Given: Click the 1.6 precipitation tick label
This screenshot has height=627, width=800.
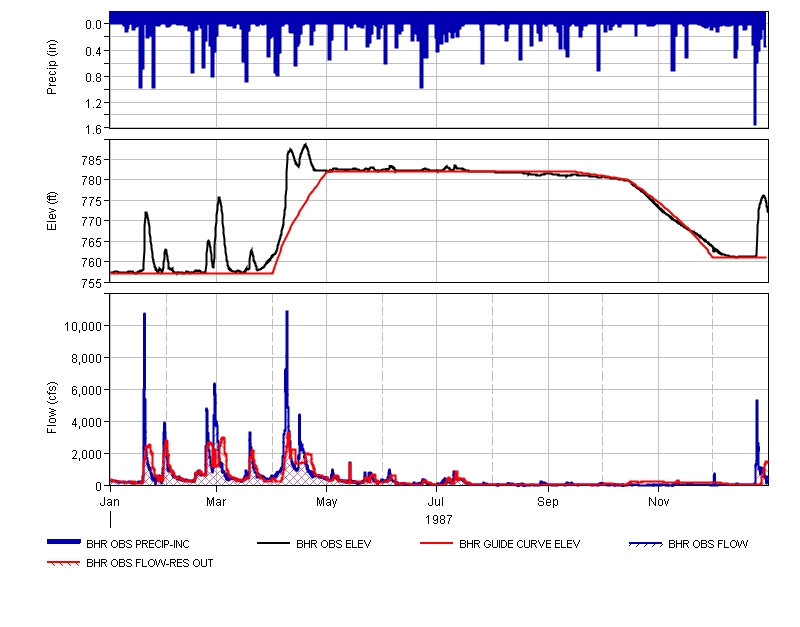Looking at the screenshot, I should point(93,130).
